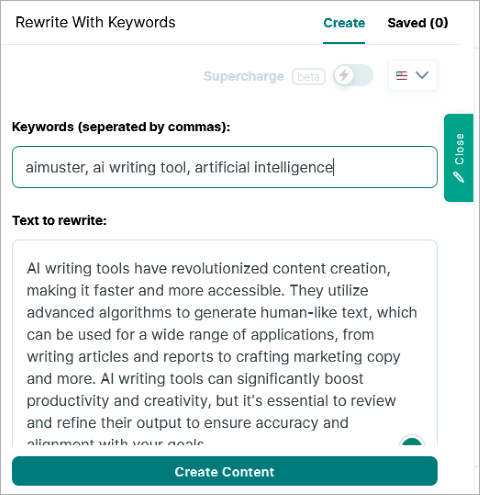Click the Supercharge label text

click(244, 76)
